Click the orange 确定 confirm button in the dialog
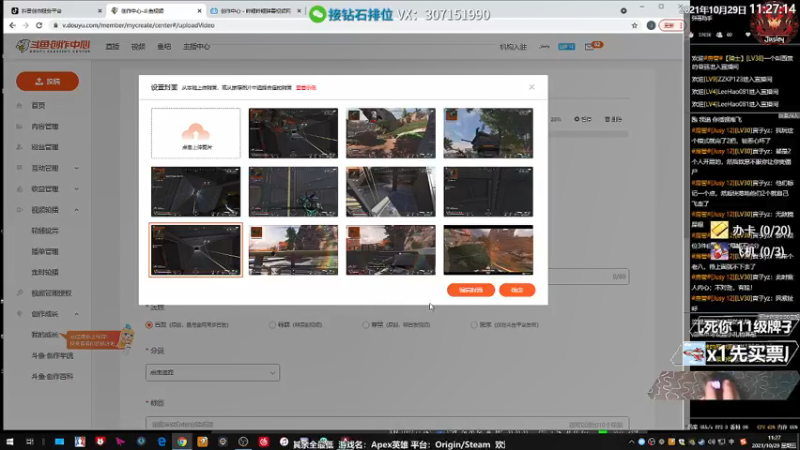 tap(517, 290)
